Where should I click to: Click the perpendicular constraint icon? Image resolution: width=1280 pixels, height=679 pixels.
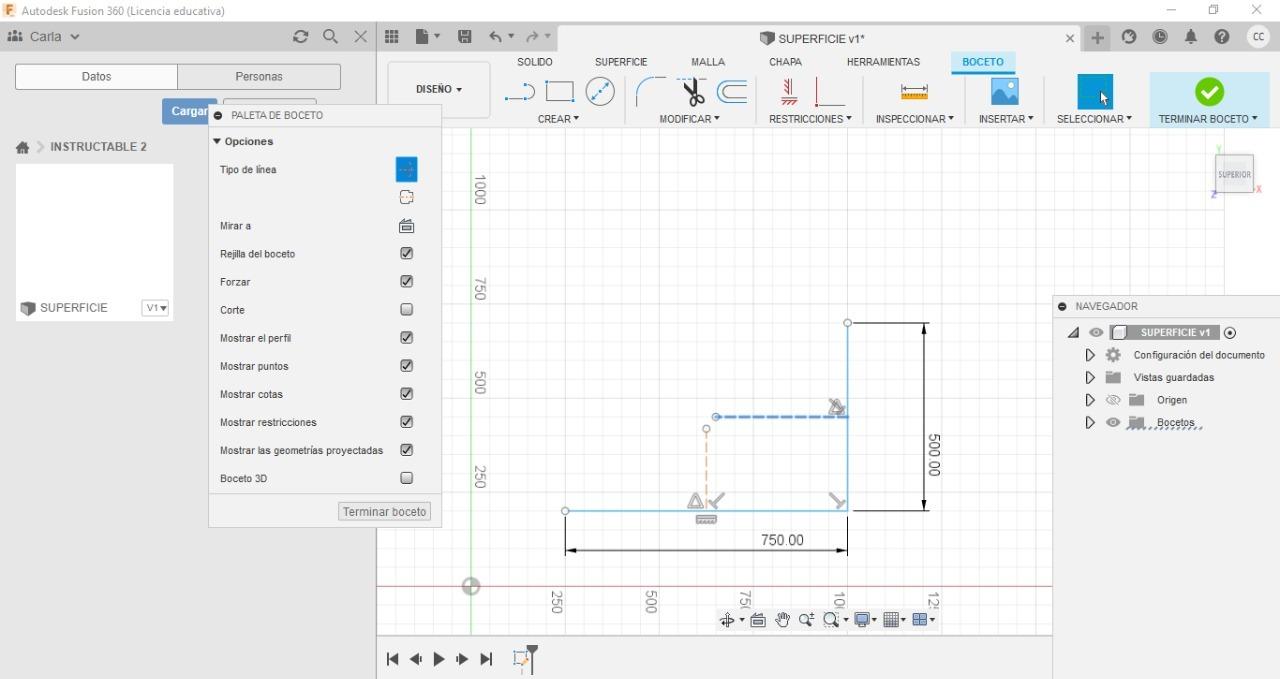click(830, 92)
